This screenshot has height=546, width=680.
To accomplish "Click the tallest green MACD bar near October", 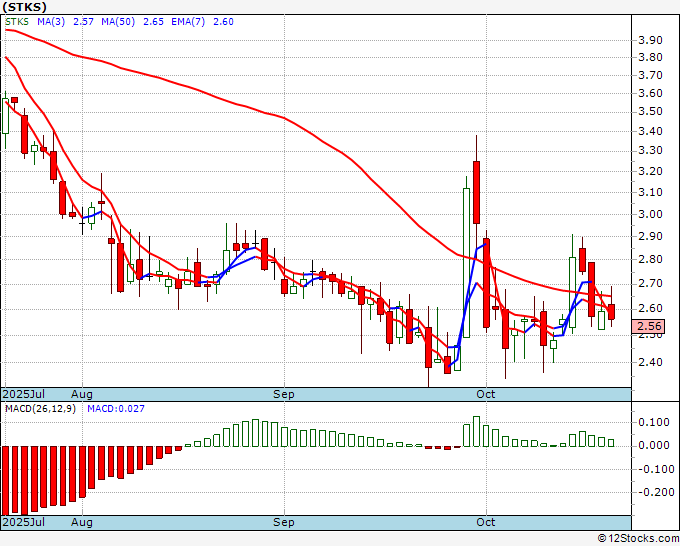I will 476,432.
